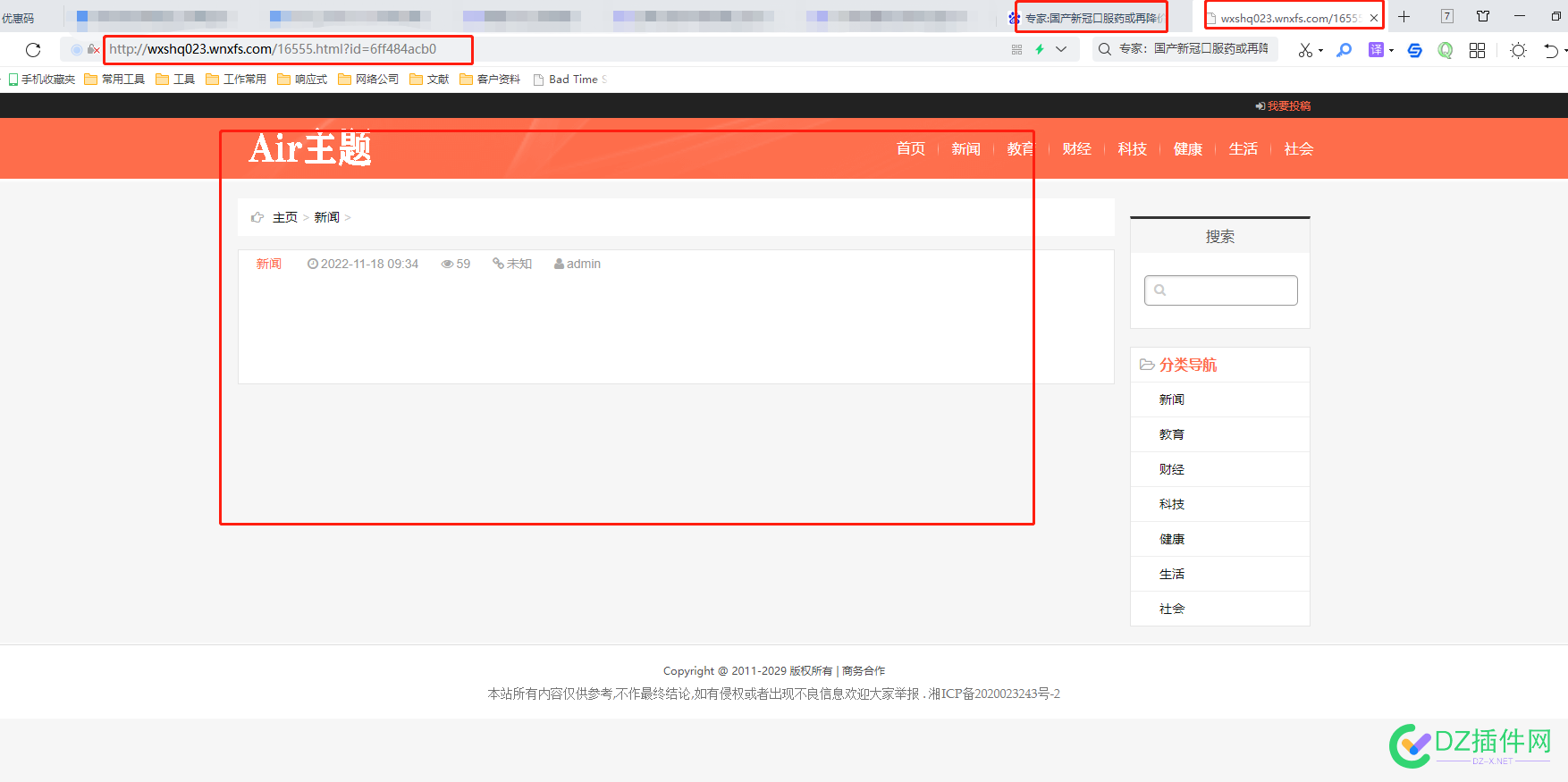
Task: Open the QR code grid icon in address bar
Action: click(x=1016, y=50)
